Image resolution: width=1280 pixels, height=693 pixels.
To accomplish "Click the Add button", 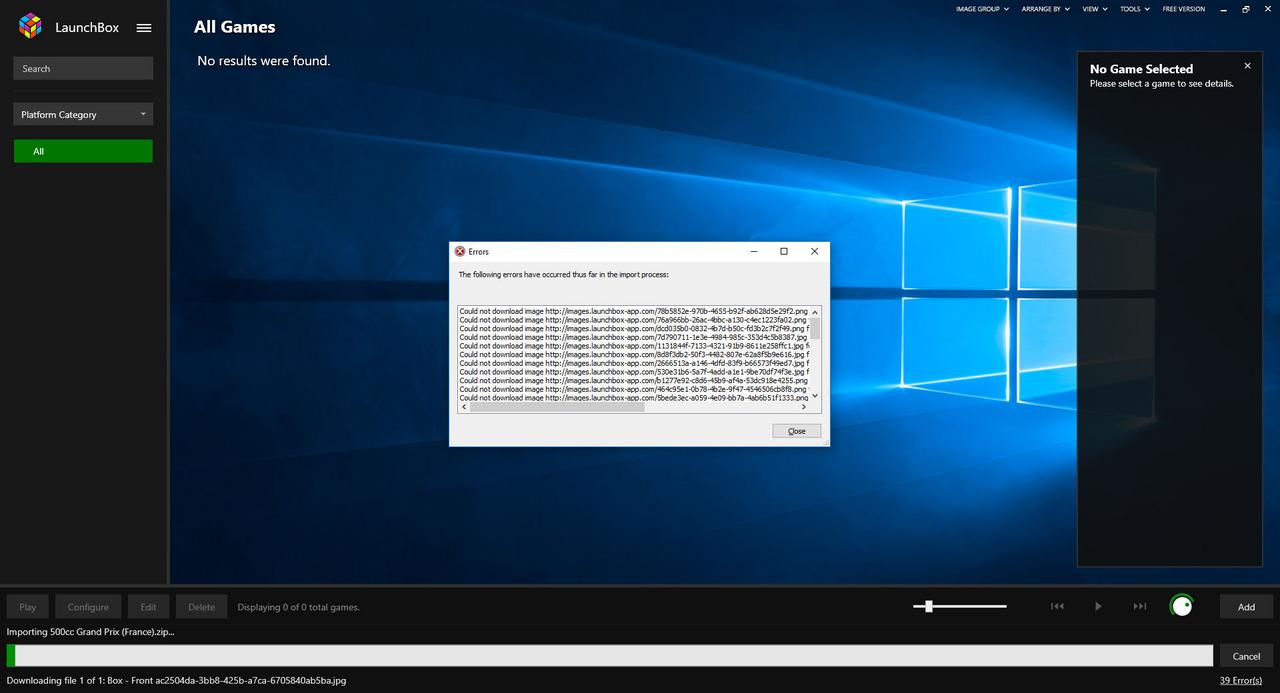I will (x=1246, y=607).
